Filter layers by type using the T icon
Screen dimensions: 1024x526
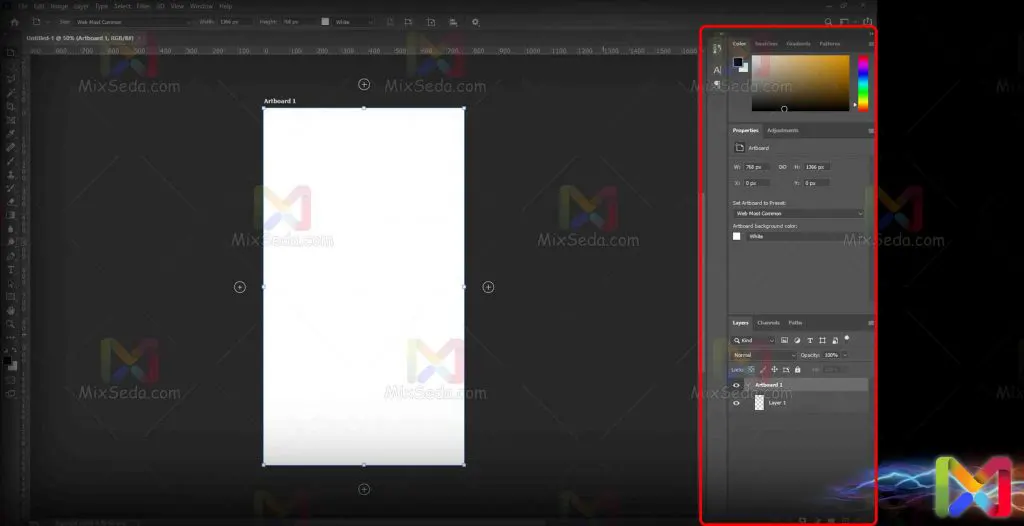(x=810, y=341)
